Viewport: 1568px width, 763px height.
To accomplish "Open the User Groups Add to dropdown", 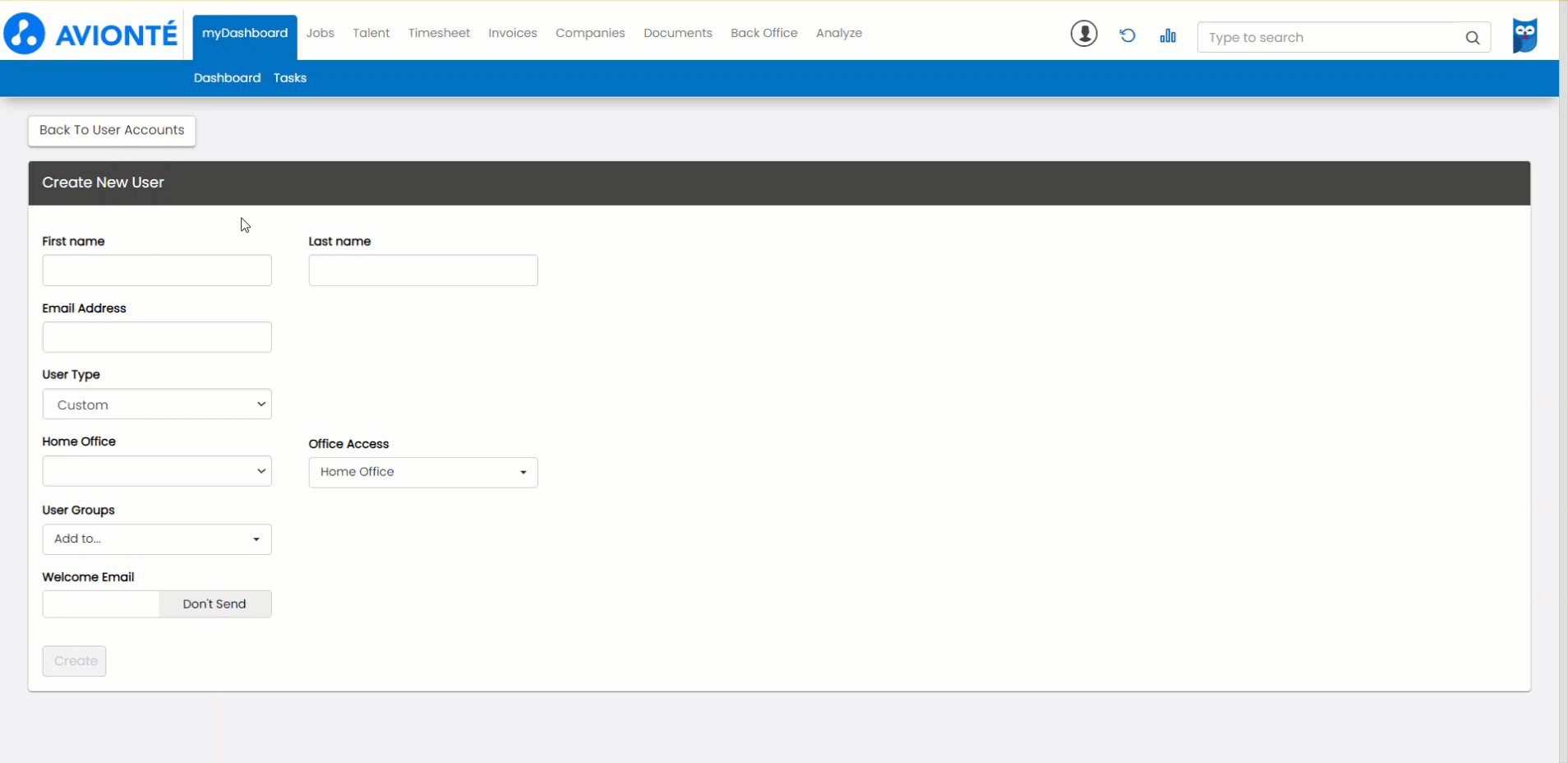I will [157, 539].
